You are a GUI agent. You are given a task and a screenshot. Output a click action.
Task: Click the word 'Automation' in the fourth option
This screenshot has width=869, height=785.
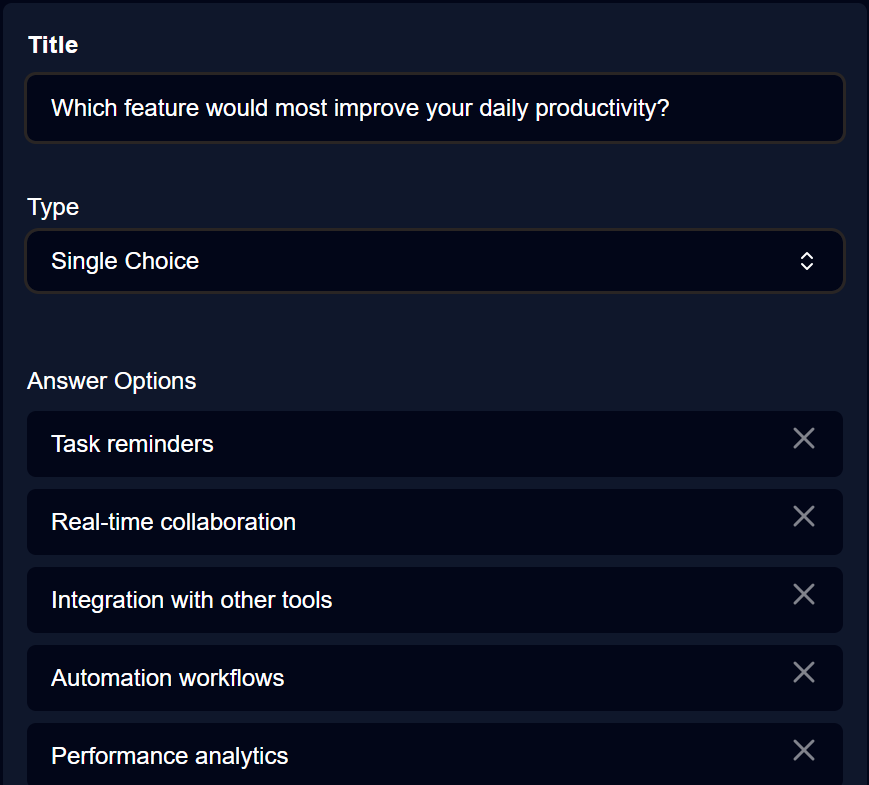coord(111,678)
